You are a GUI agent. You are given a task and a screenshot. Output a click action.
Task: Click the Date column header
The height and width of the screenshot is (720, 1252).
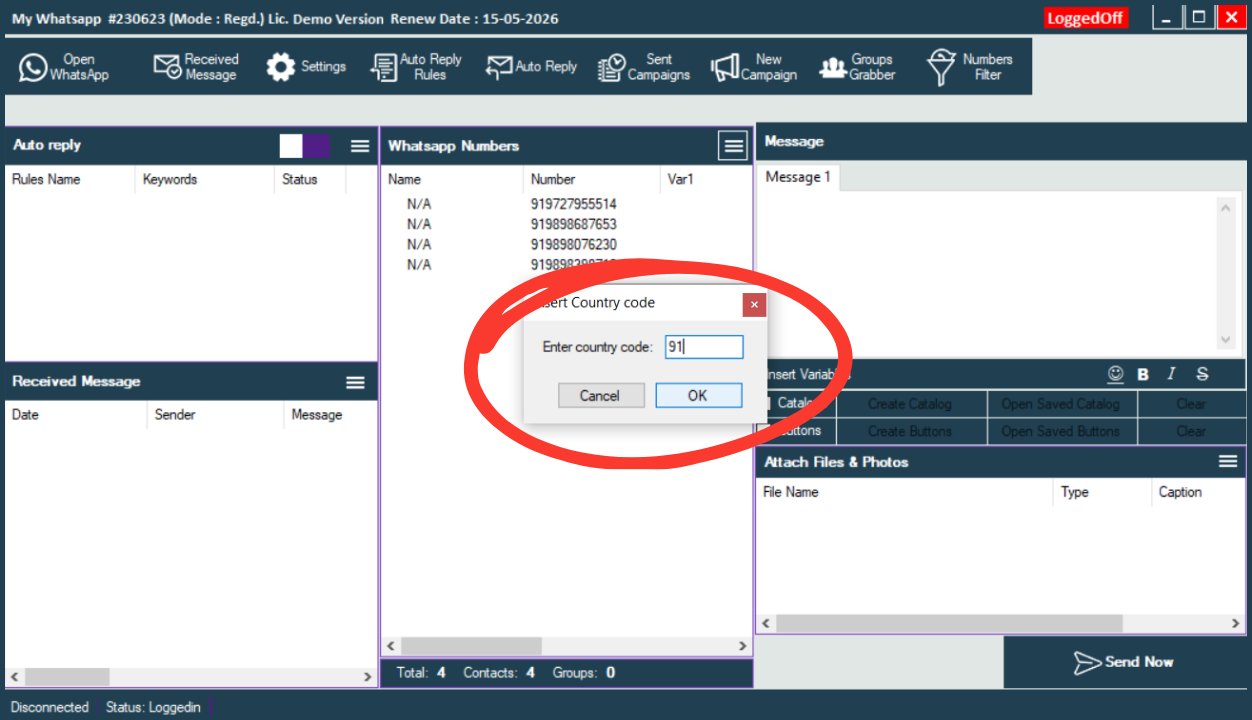[x=76, y=415]
